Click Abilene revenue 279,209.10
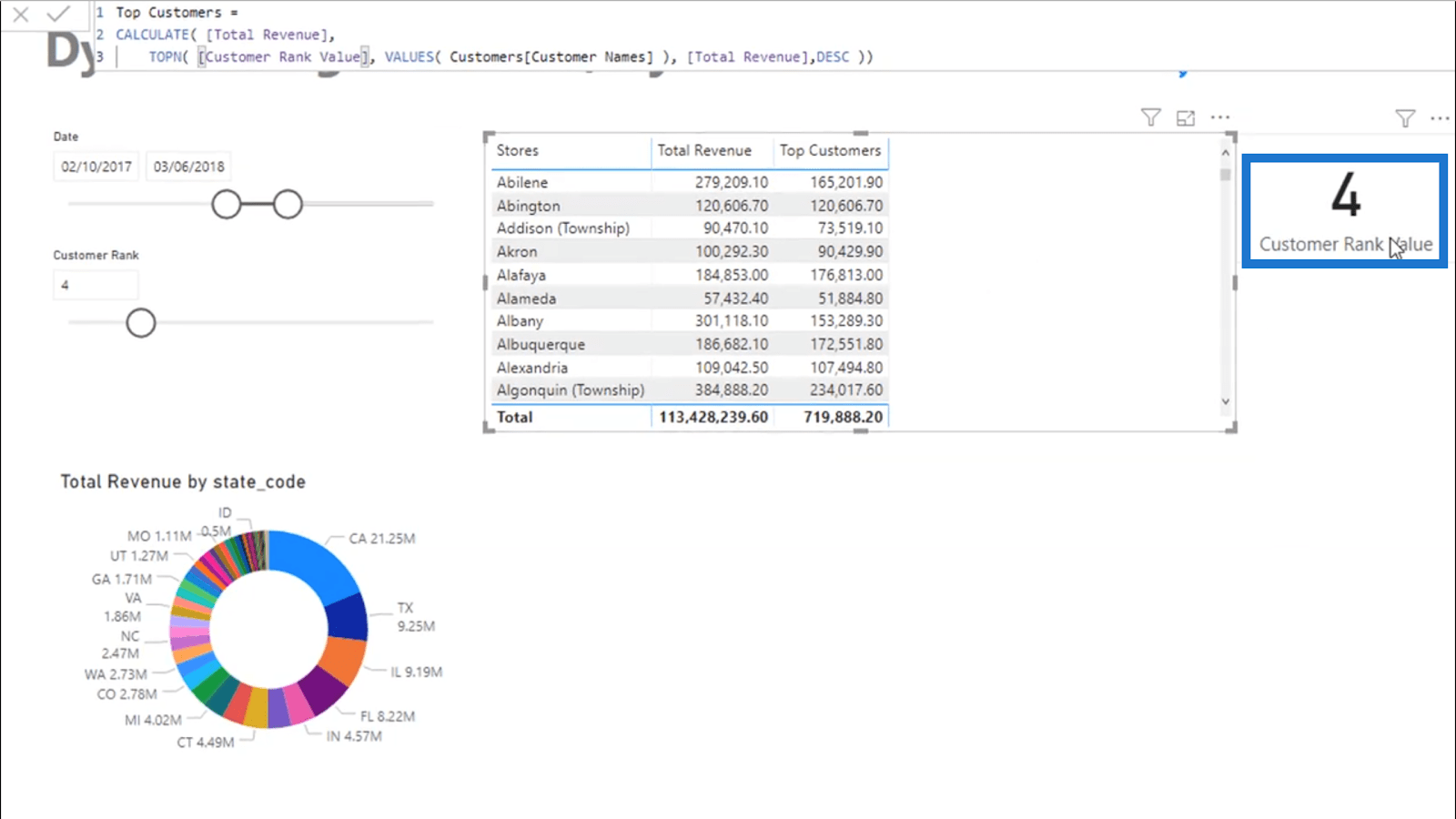1456x819 pixels. click(x=732, y=182)
